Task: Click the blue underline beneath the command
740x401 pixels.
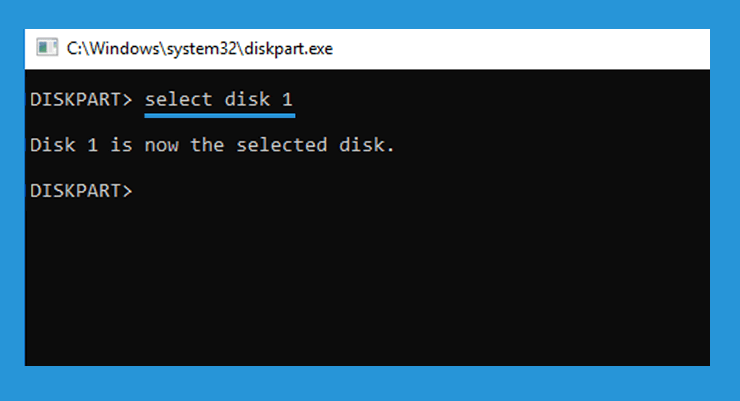Action: click(x=220, y=115)
